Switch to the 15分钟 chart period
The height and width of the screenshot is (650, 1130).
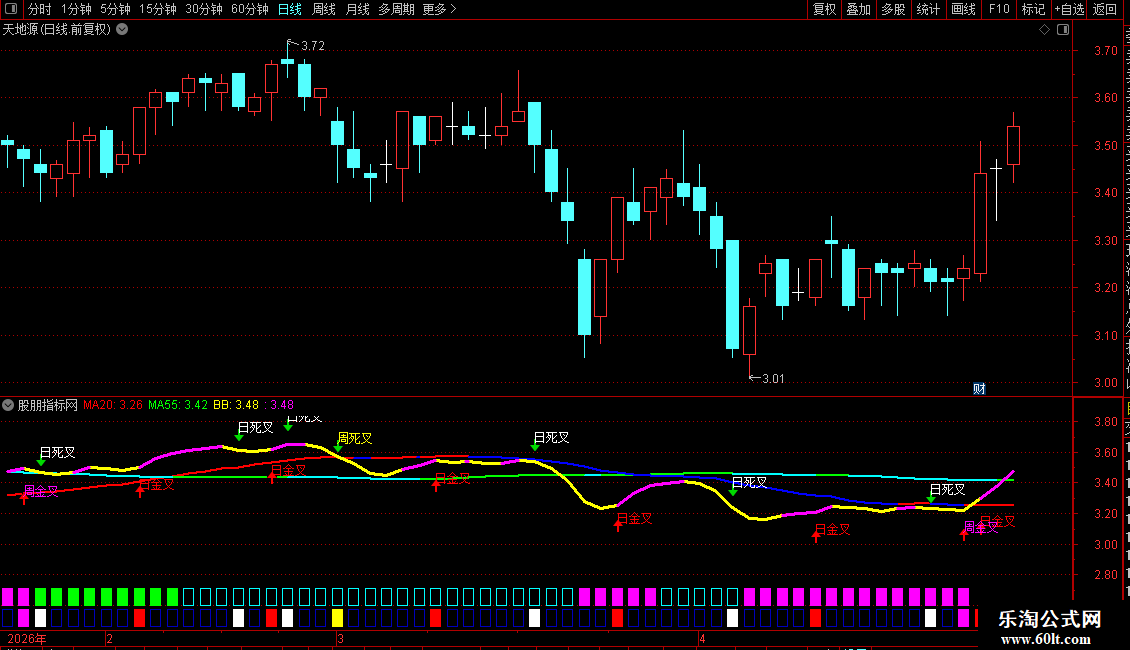click(x=157, y=9)
